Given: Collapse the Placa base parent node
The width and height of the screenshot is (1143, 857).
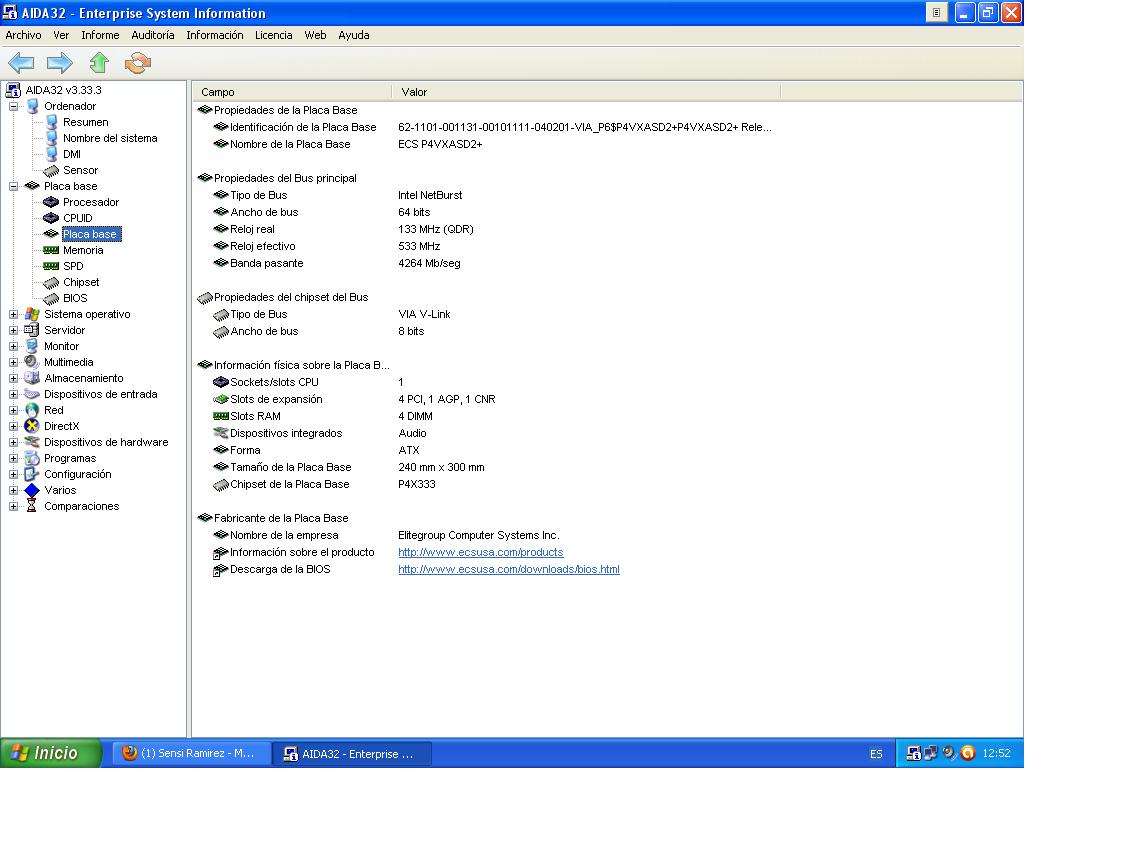Looking at the screenshot, I should tap(13, 187).
